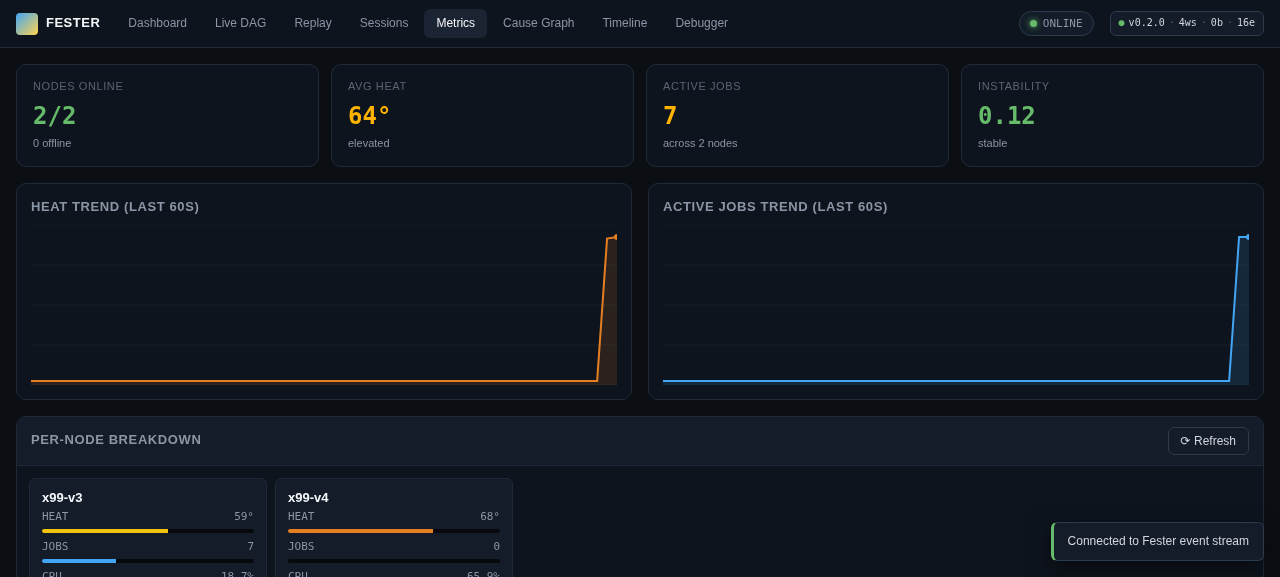Click the 'elevated' heat status text
Viewport: 1280px width, 577px height.
369,143
